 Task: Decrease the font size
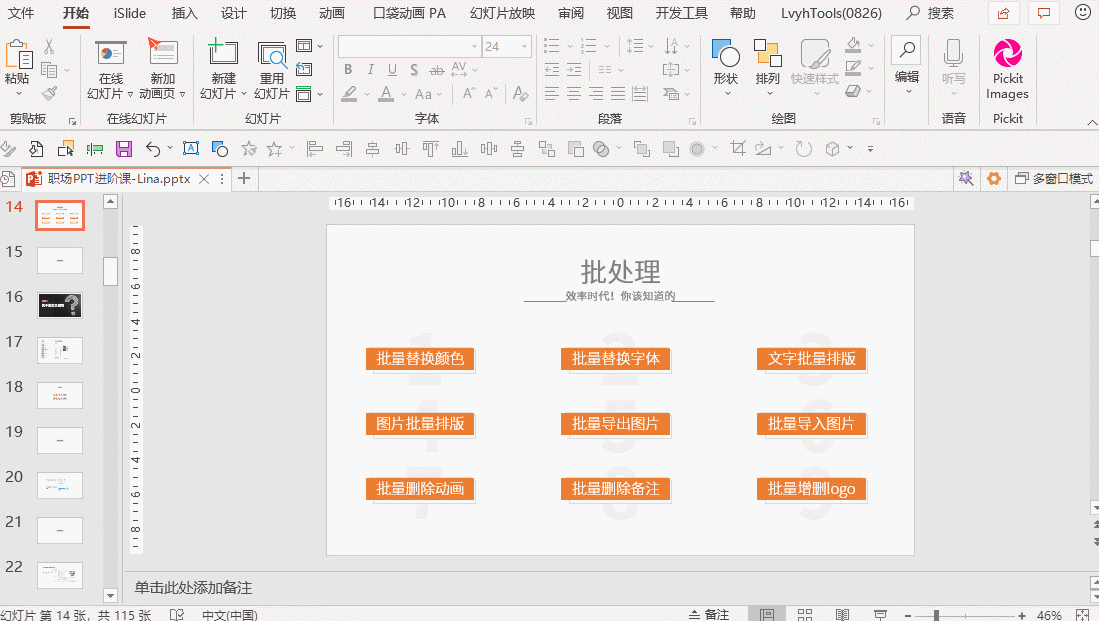click(x=491, y=93)
